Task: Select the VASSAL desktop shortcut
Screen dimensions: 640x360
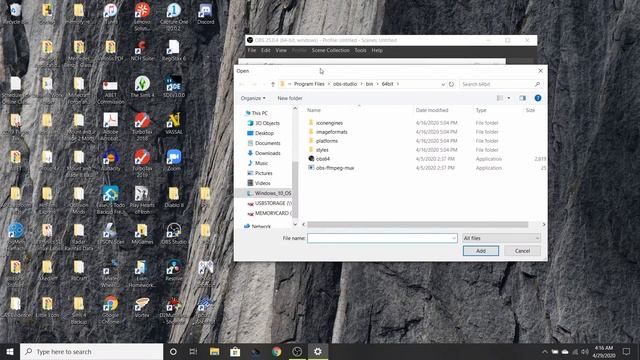Action: (173, 124)
